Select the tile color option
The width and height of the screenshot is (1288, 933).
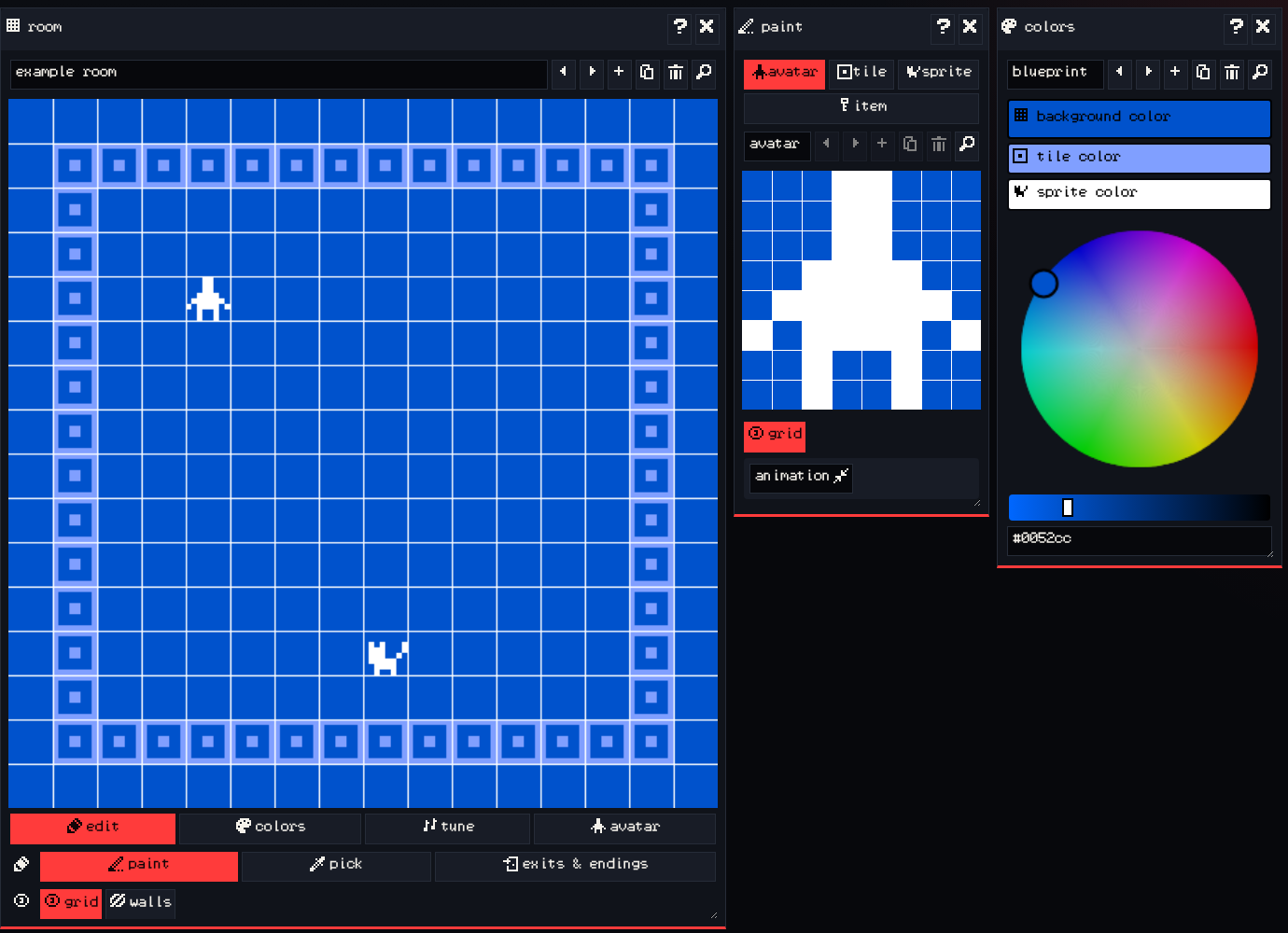1140,158
